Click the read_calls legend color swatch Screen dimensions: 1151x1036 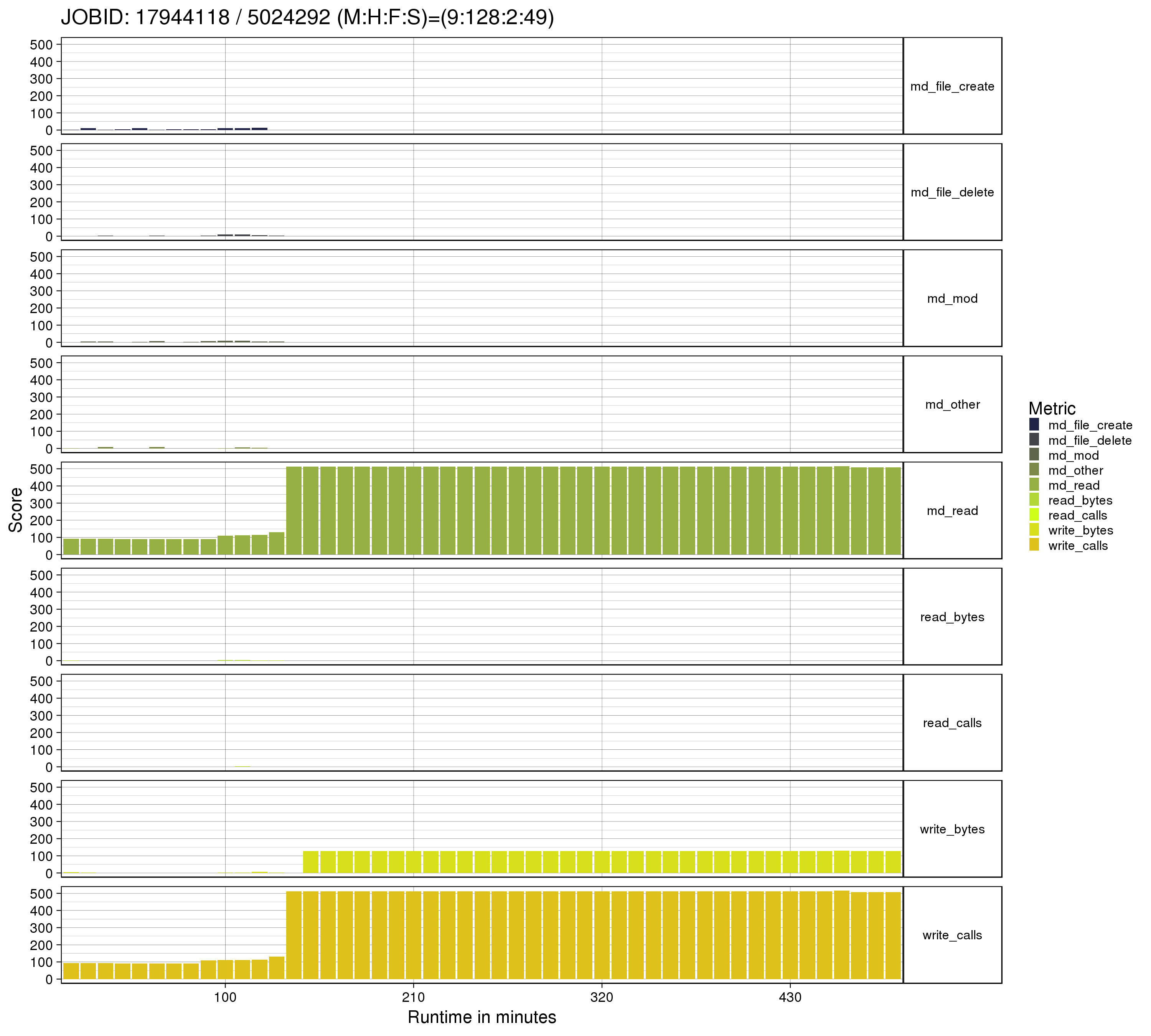1034,515
